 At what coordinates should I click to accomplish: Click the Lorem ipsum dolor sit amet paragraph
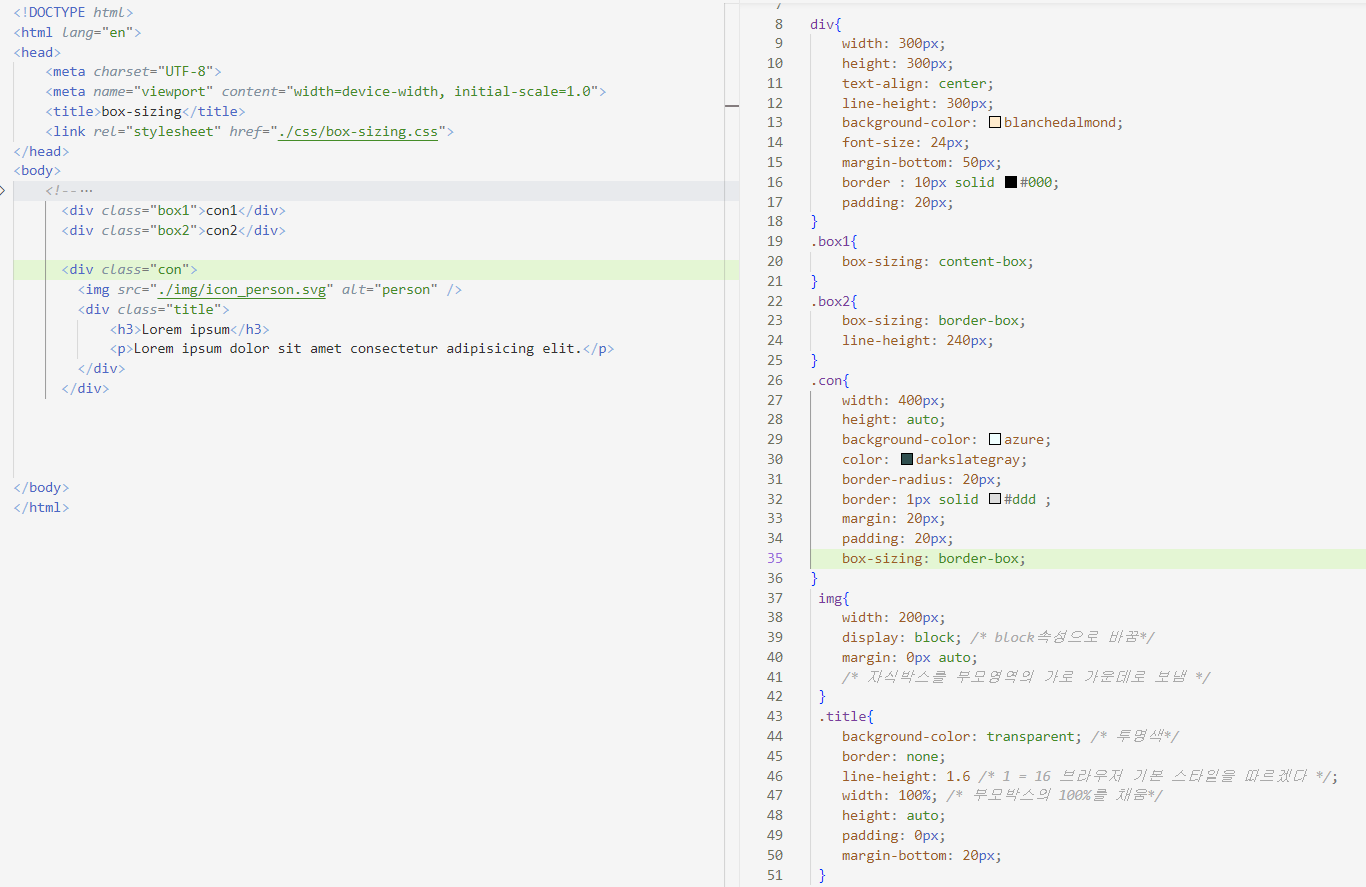[358, 349]
